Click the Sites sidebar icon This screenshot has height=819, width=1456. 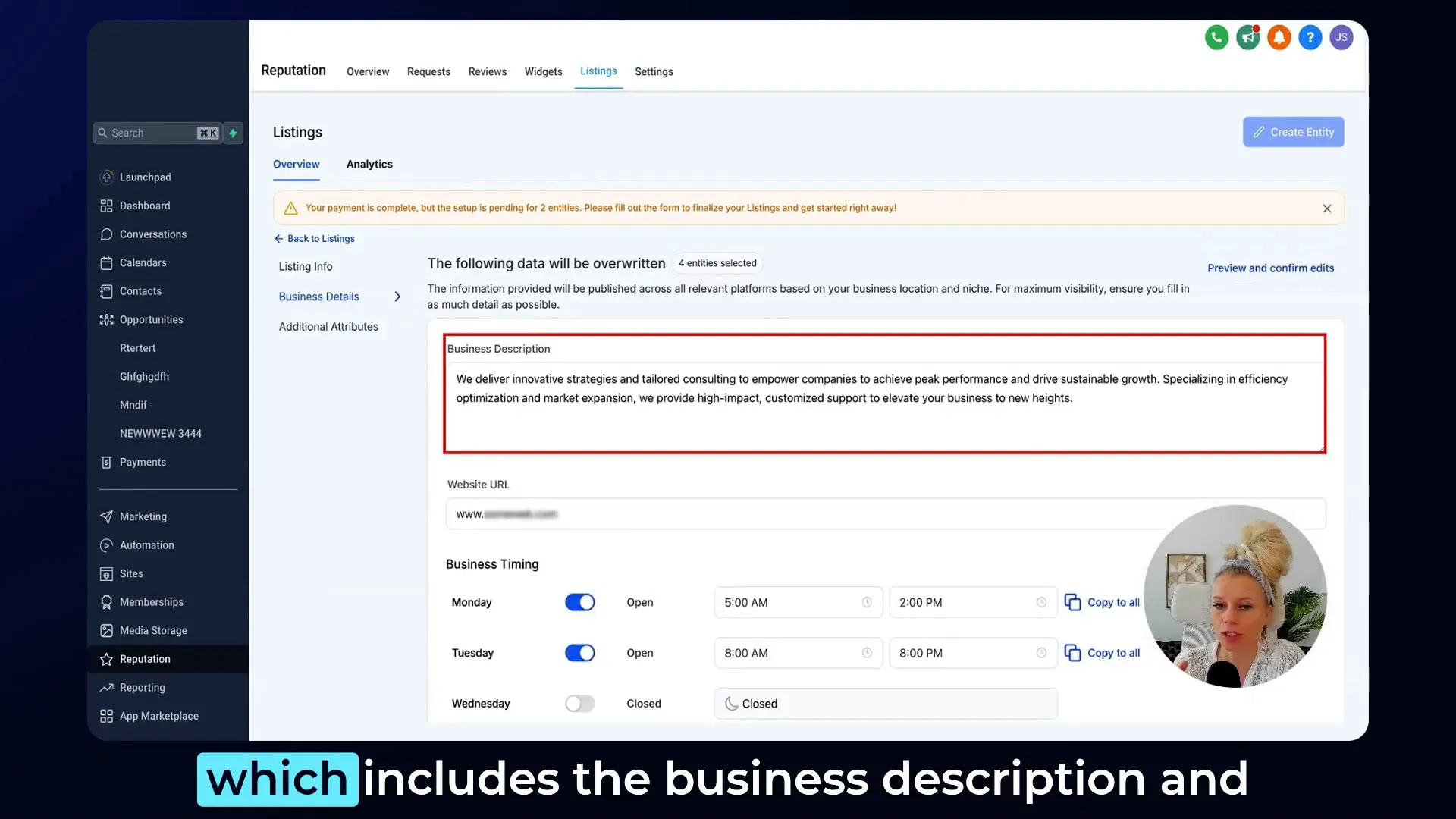click(x=107, y=573)
